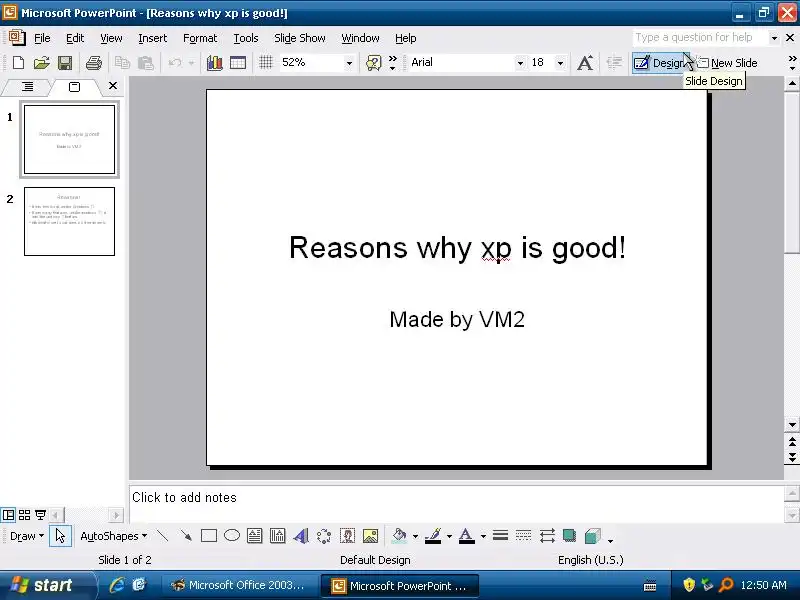800x600 pixels.
Task: Close the slides thumbnail pane
Action: coord(113,86)
